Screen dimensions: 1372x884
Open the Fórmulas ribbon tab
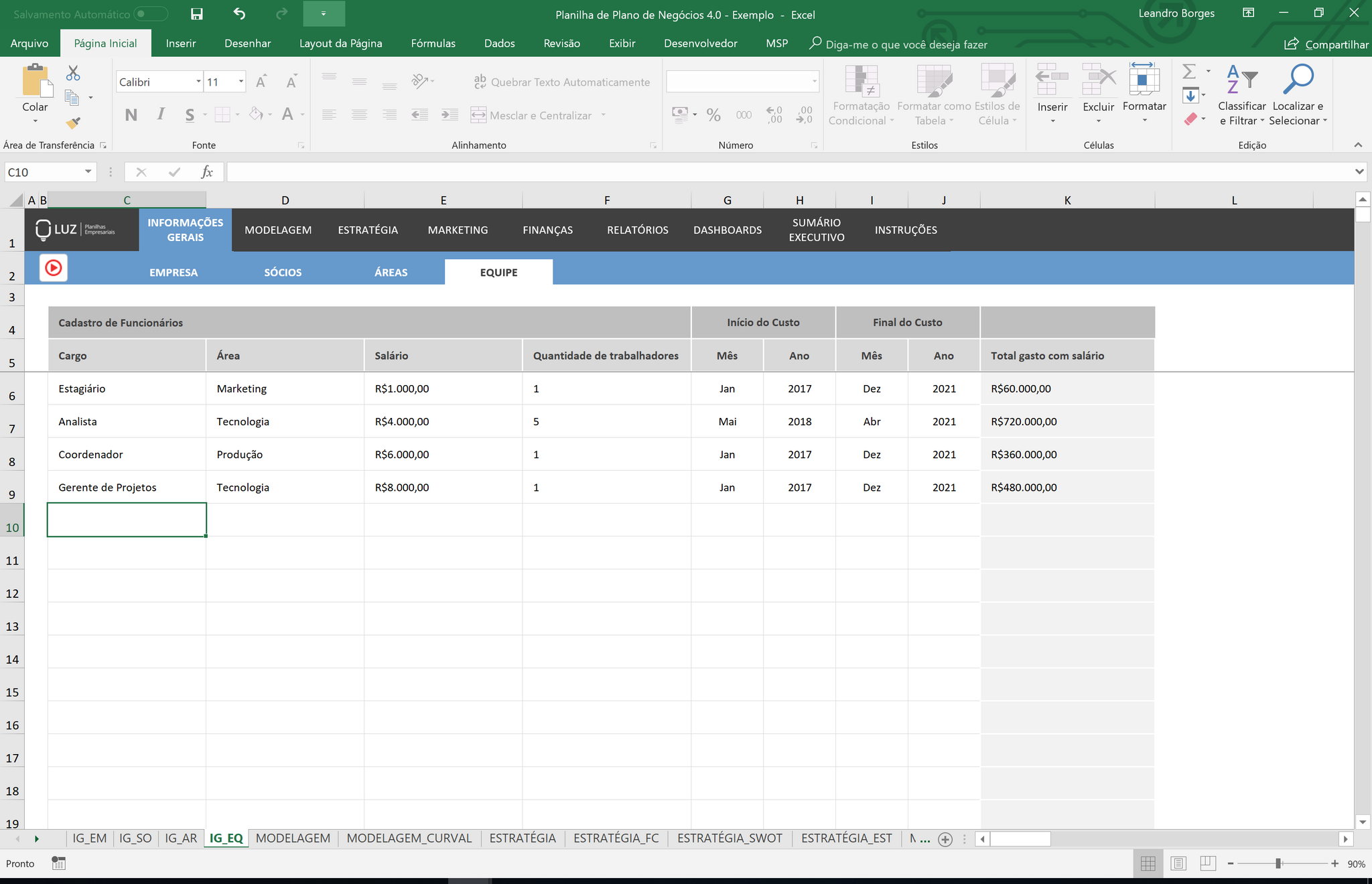pyautogui.click(x=433, y=44)
